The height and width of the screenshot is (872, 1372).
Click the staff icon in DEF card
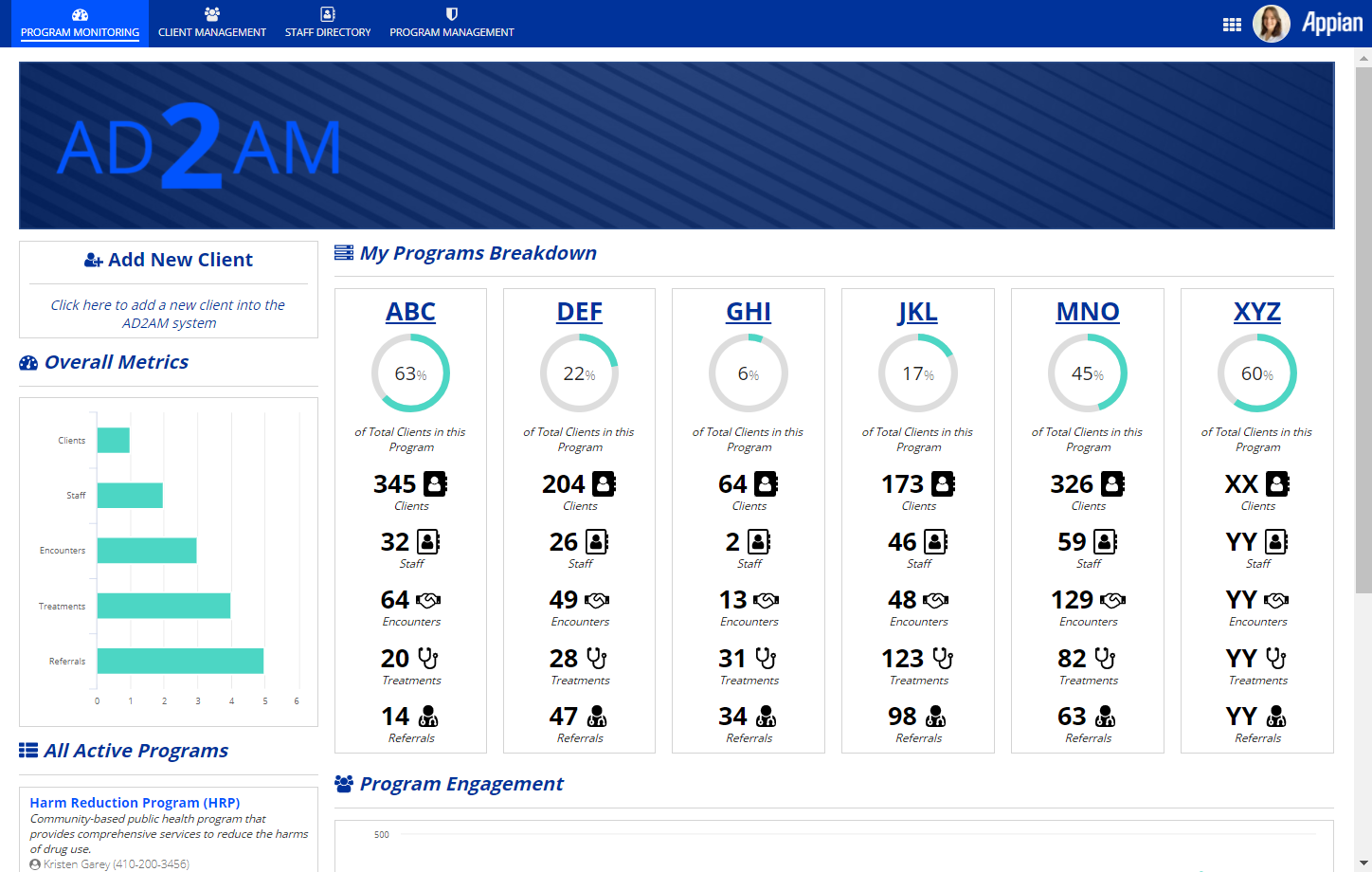(x=597, y=542)
